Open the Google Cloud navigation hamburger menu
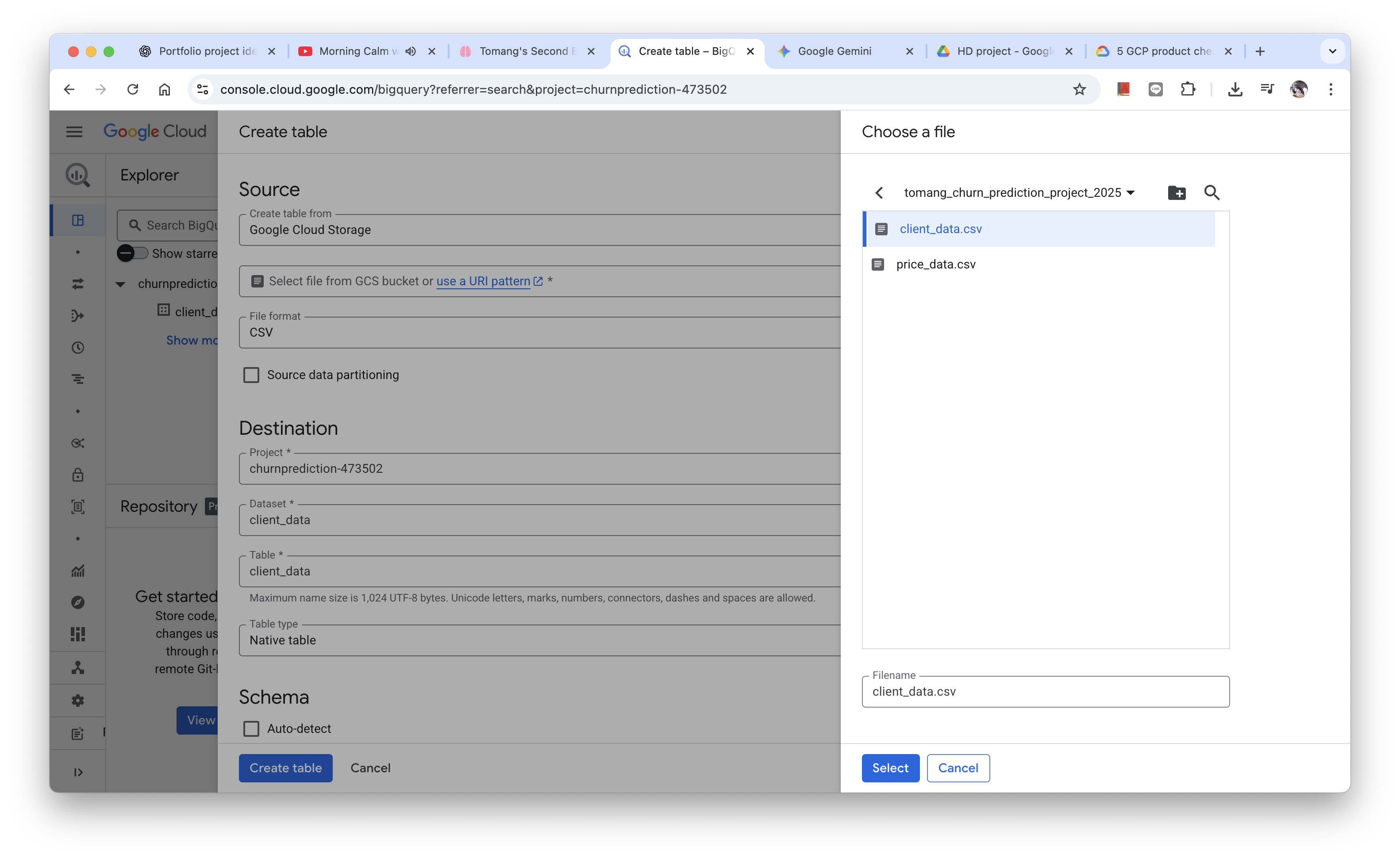This screenshot has height=858, width=1400. pos(74,132)
